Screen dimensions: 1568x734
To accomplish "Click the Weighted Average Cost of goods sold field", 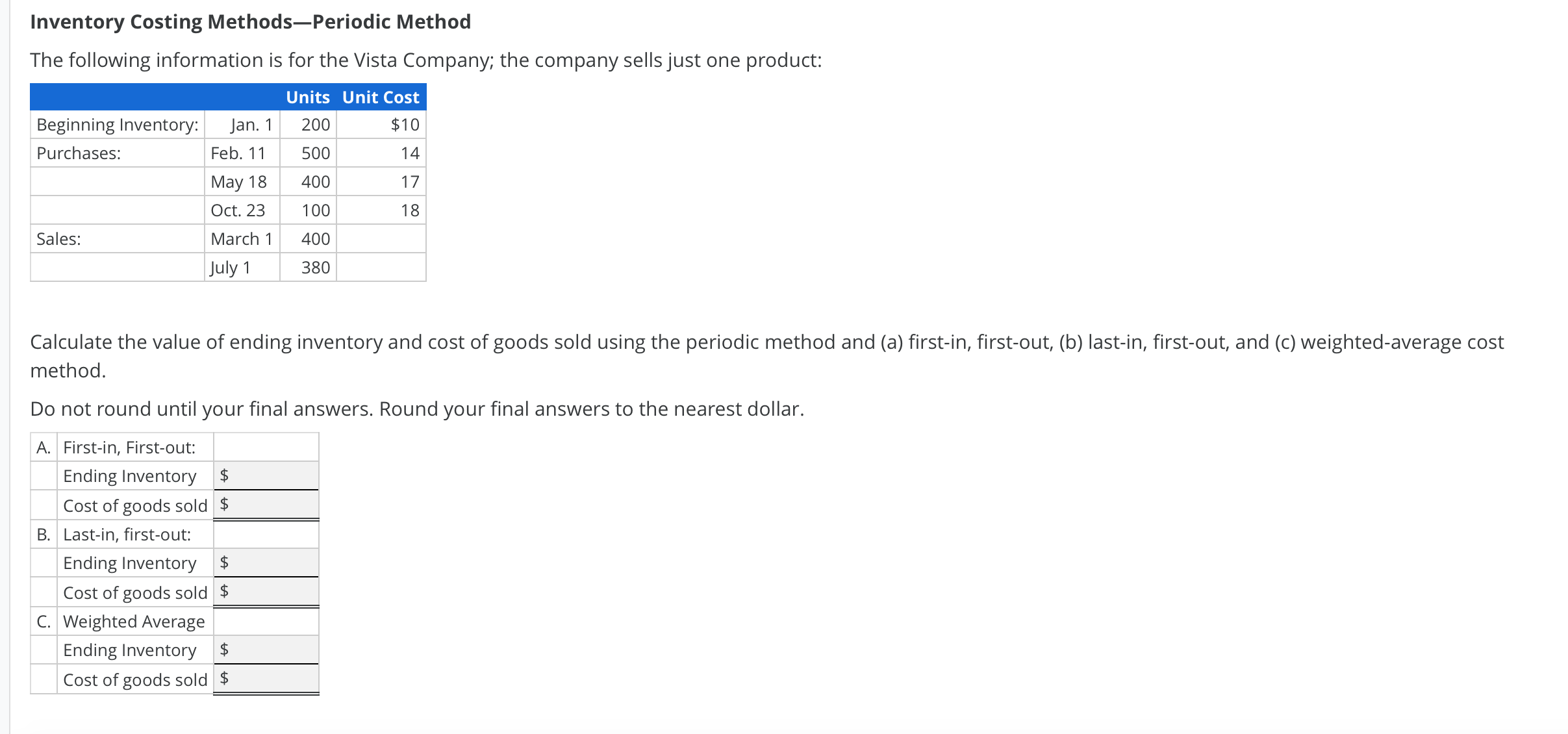I will (x=268, y=679).
